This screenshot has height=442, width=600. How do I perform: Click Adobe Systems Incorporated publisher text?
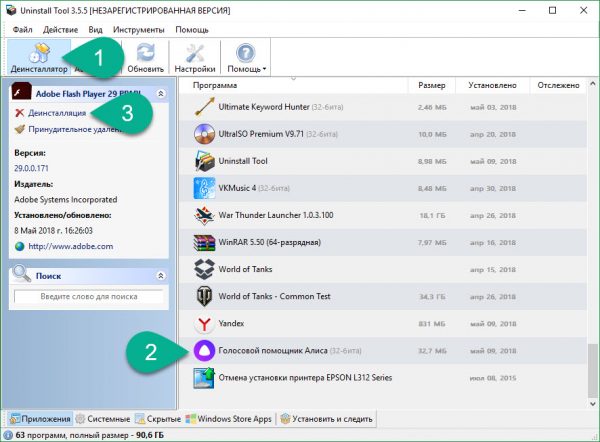pos(65,199)
